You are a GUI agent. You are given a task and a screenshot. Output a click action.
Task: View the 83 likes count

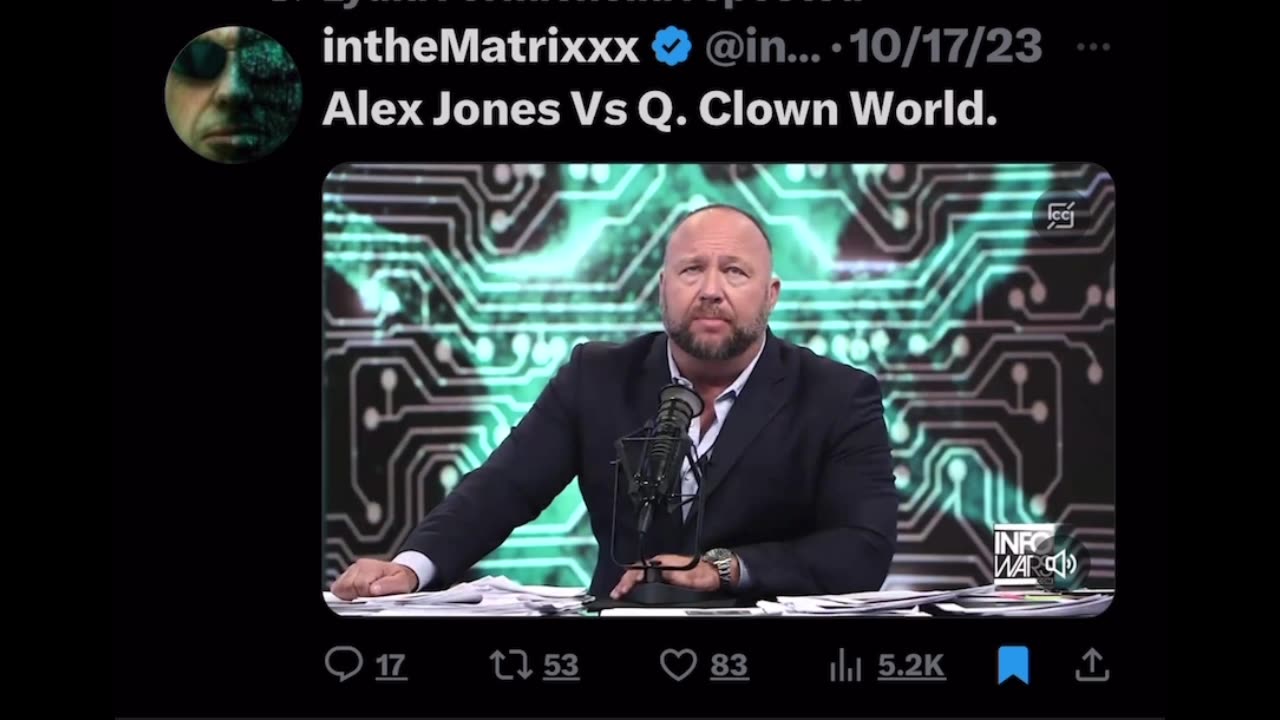tap(729, 666)
